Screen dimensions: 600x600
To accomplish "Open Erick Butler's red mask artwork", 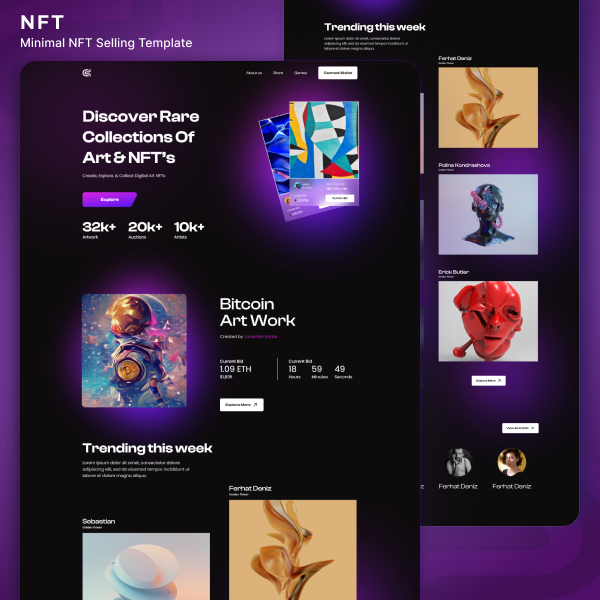I will (488, 321).
